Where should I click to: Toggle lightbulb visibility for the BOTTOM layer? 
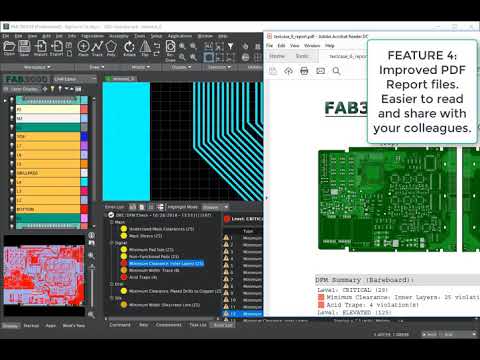(12, 209)
